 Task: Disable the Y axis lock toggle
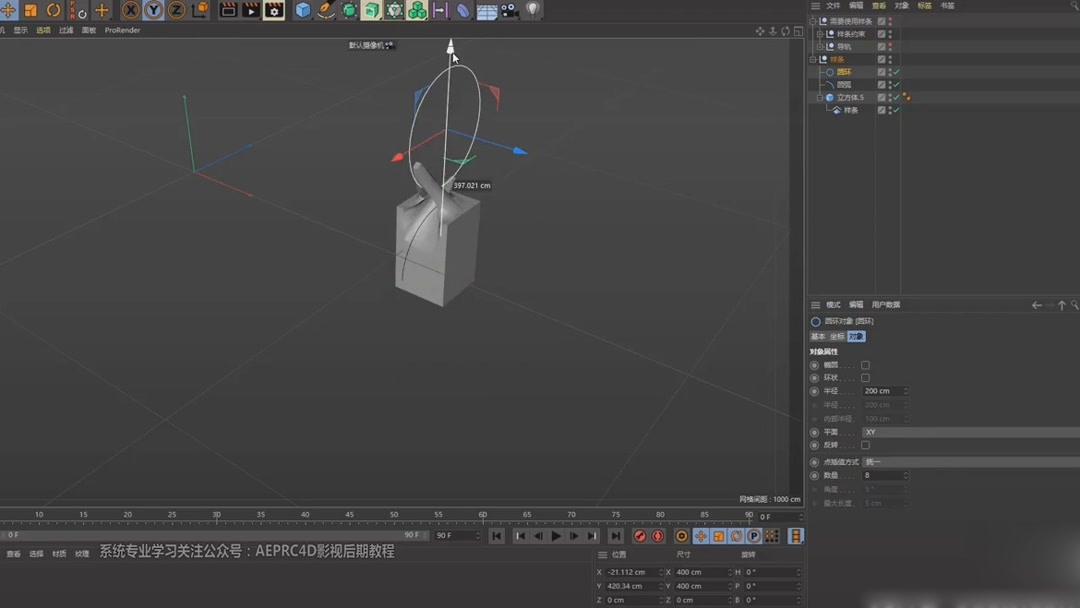click(152, 10)
